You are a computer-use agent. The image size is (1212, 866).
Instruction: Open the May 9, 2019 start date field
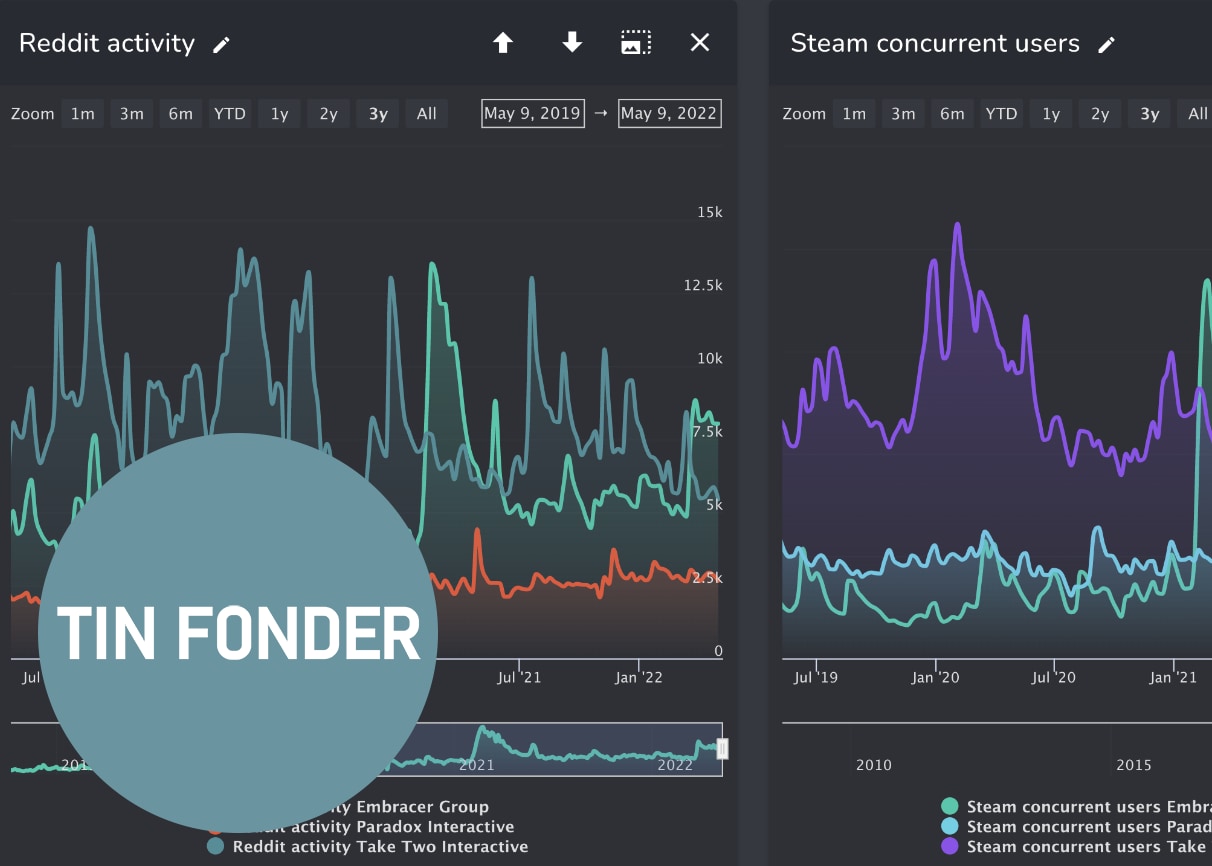point(532,114)
